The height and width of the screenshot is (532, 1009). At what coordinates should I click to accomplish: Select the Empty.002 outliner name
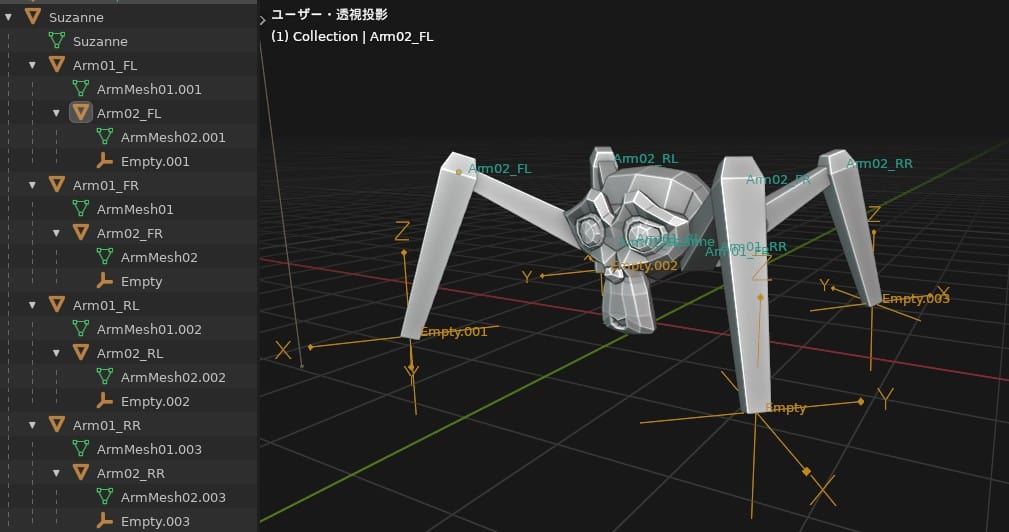point(155,401)
